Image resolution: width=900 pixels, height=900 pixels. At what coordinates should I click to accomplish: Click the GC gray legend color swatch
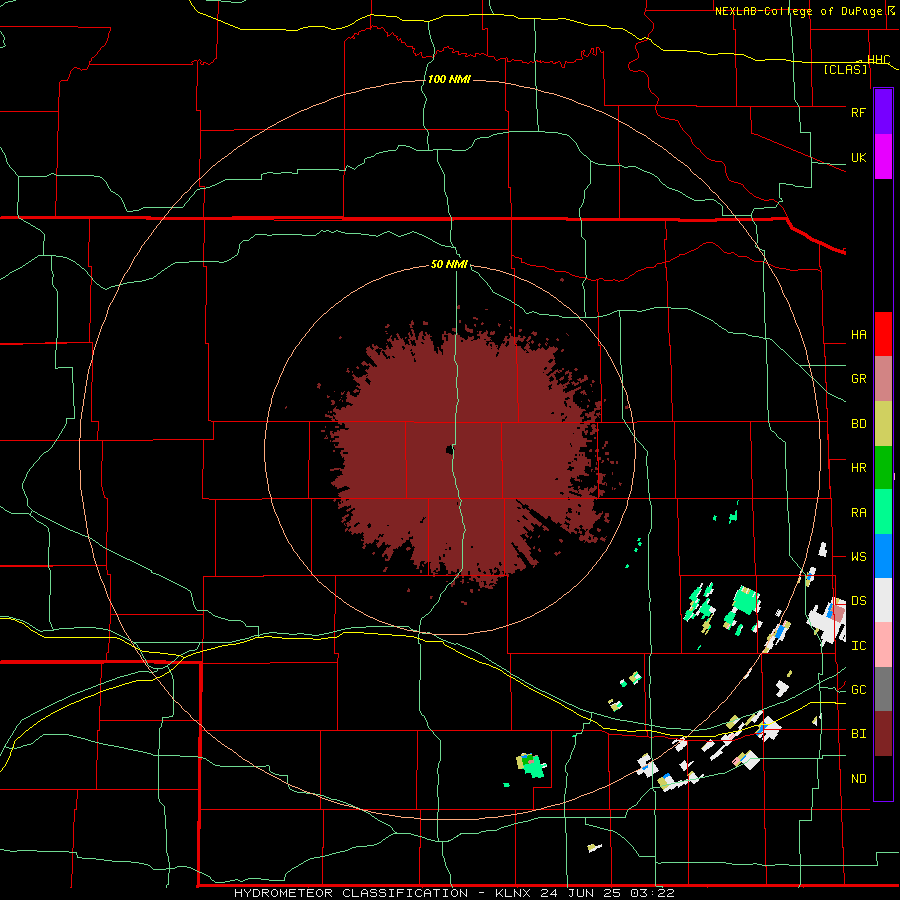click(x=883, y=689)
